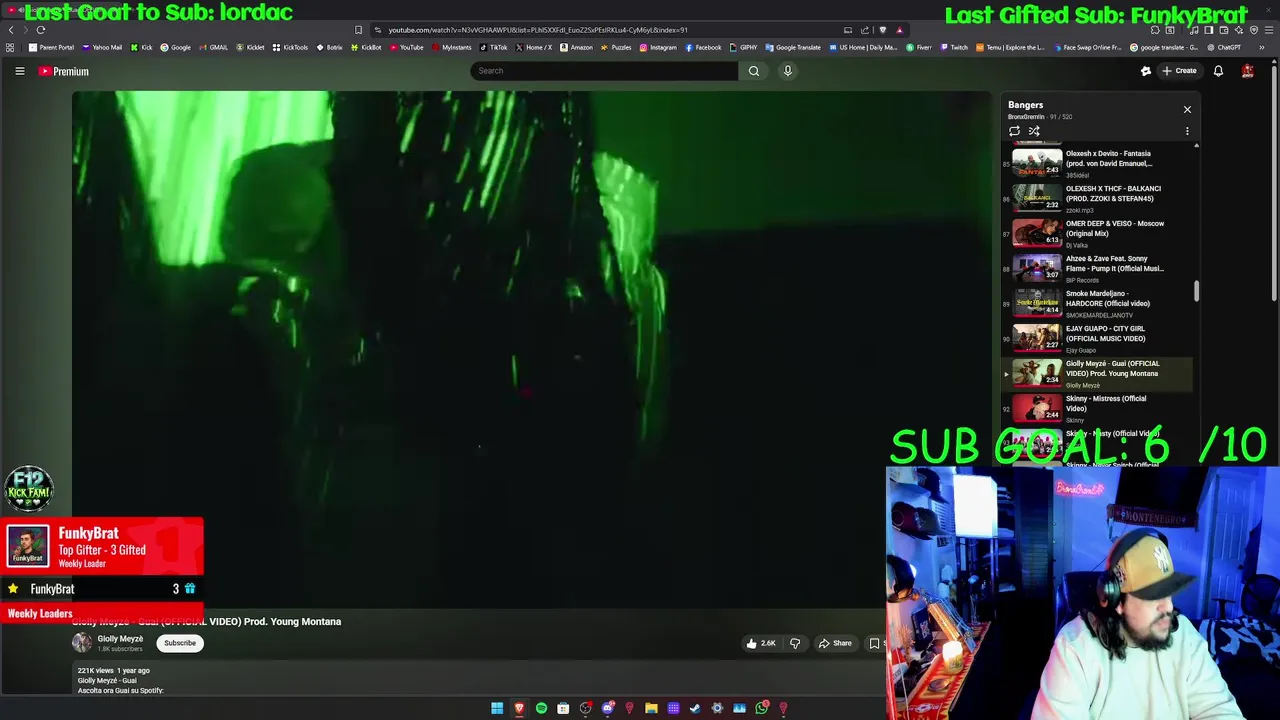The width and height of the screenshot is (1280, 720).
Task: Open WhatsApp from taskbar
Action: [x=762, y=708]
